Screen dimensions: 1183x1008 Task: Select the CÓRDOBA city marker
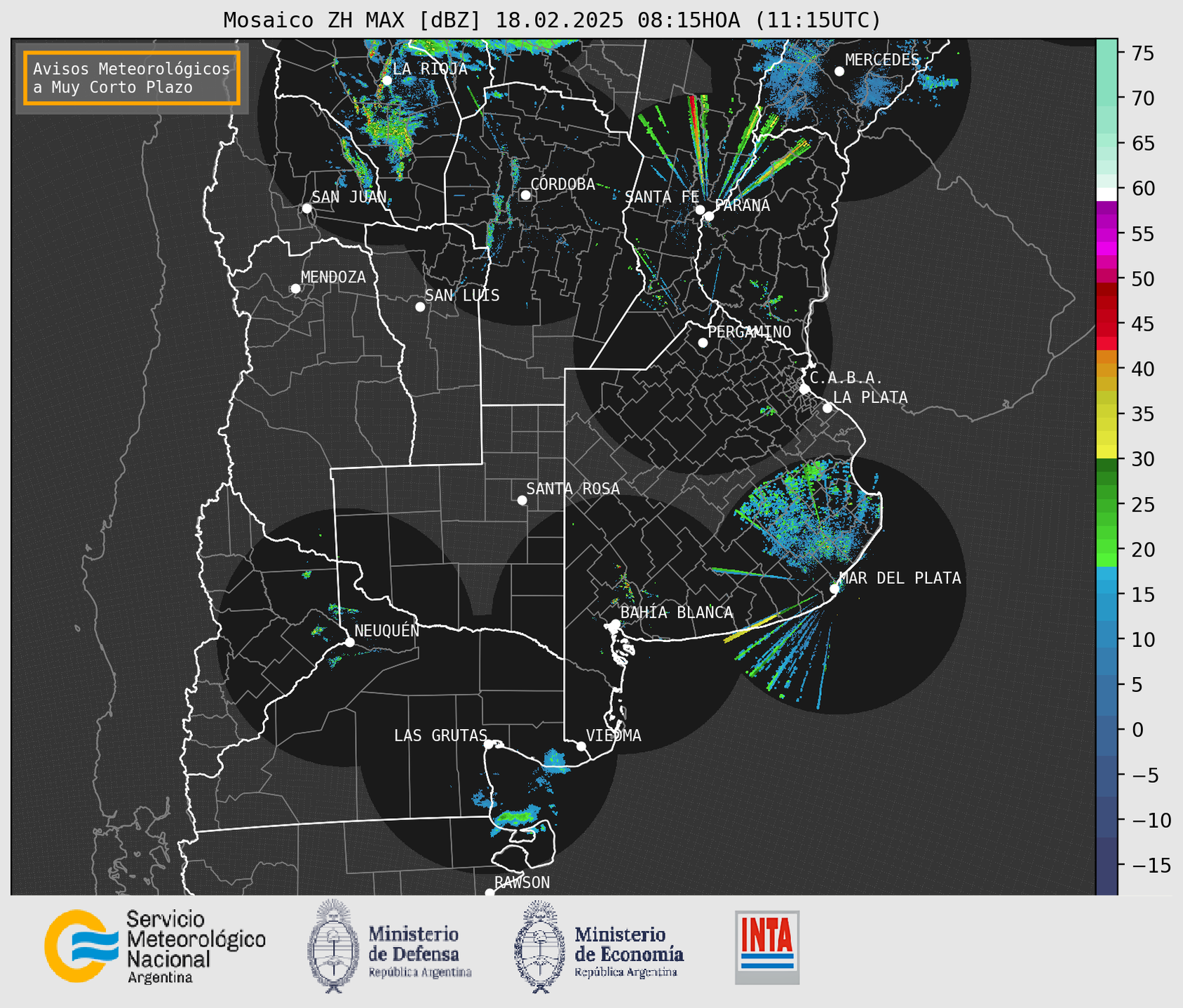click(525, 195)
